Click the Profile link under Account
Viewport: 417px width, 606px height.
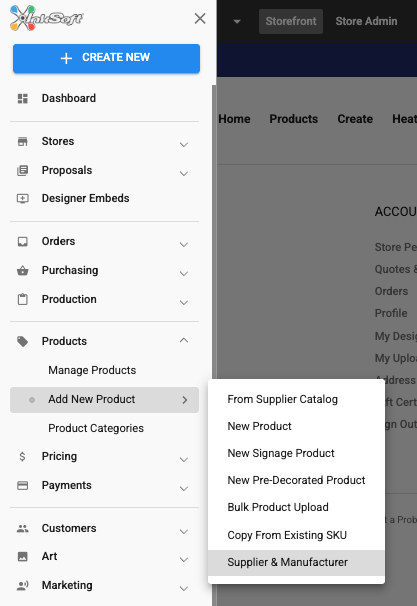(391, 313)
